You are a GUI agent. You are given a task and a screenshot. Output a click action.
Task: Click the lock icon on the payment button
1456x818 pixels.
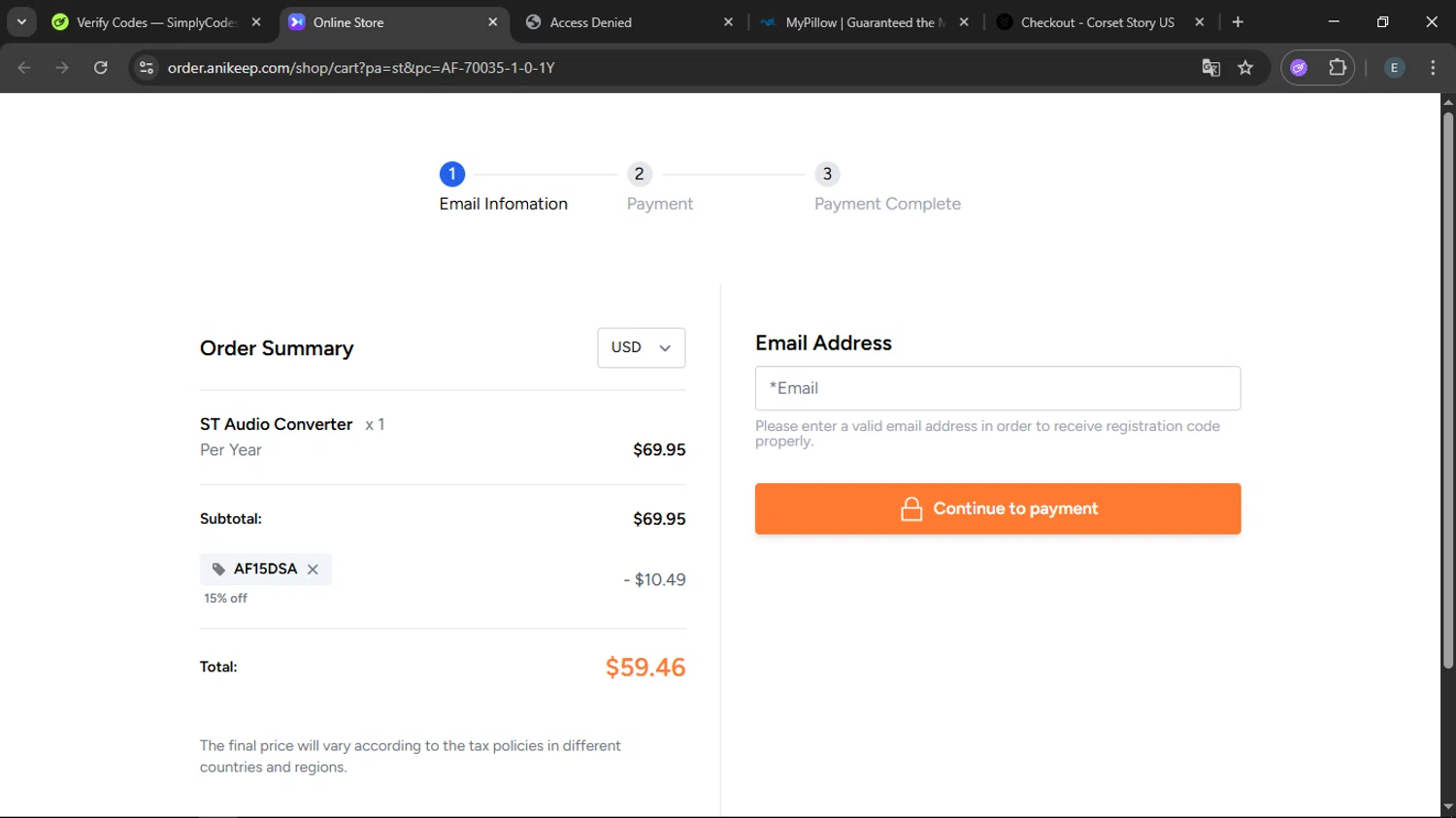tap(911, 508)
